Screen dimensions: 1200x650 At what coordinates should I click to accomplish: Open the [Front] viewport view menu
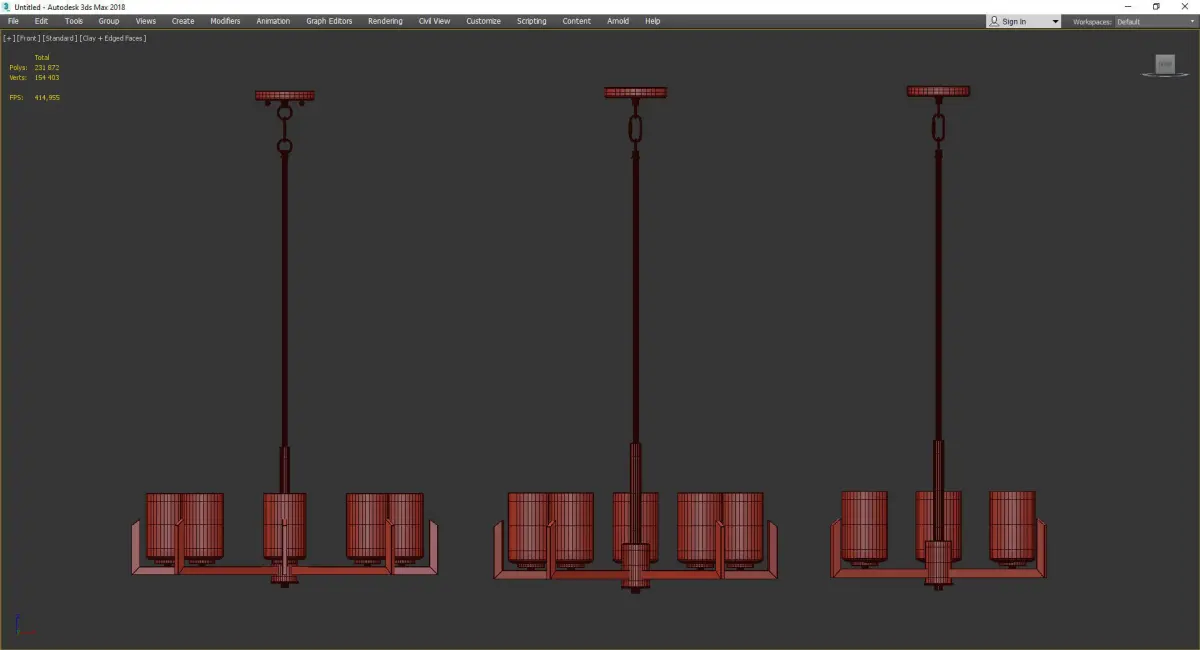(27, 38)
